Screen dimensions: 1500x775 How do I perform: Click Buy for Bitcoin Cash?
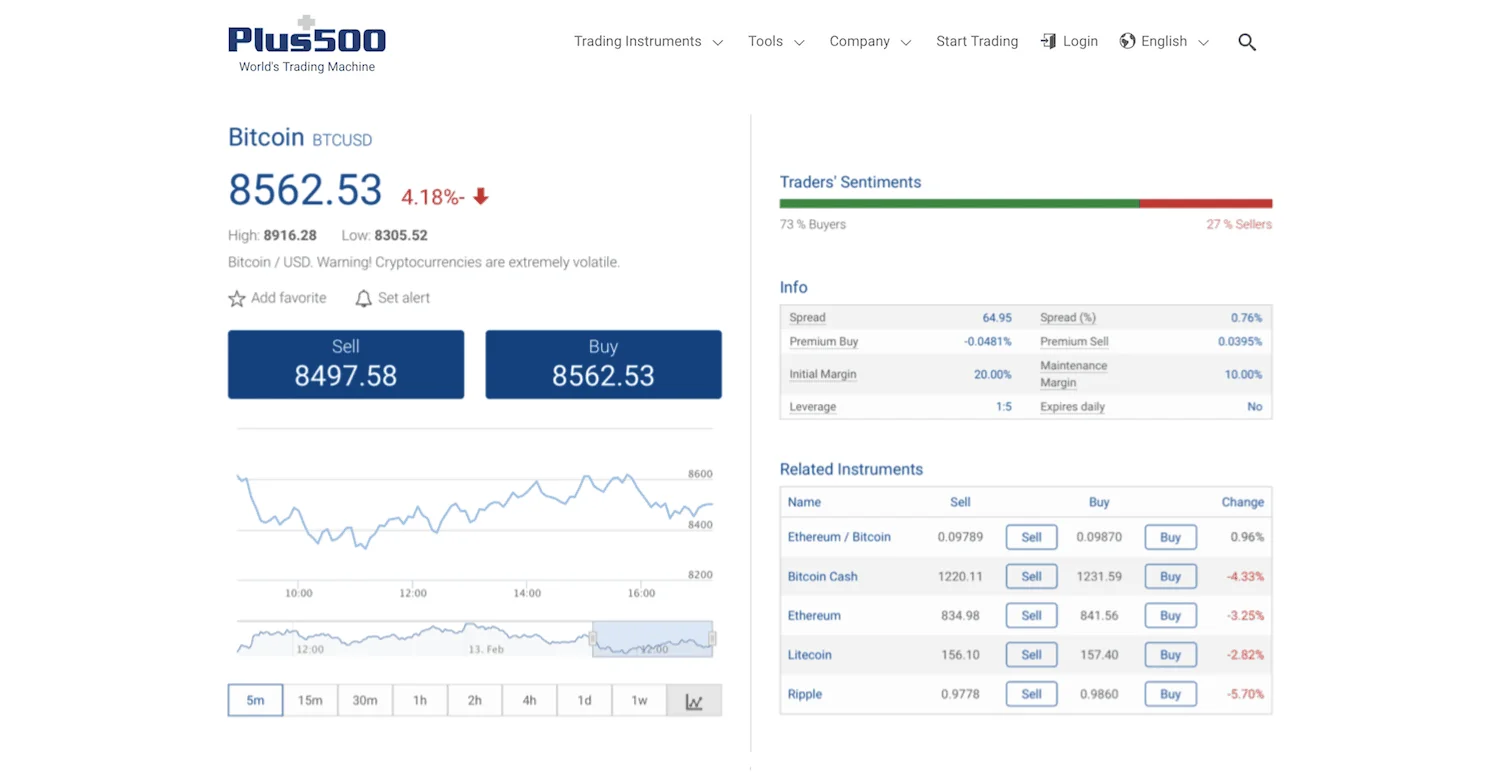[1170, 576]
